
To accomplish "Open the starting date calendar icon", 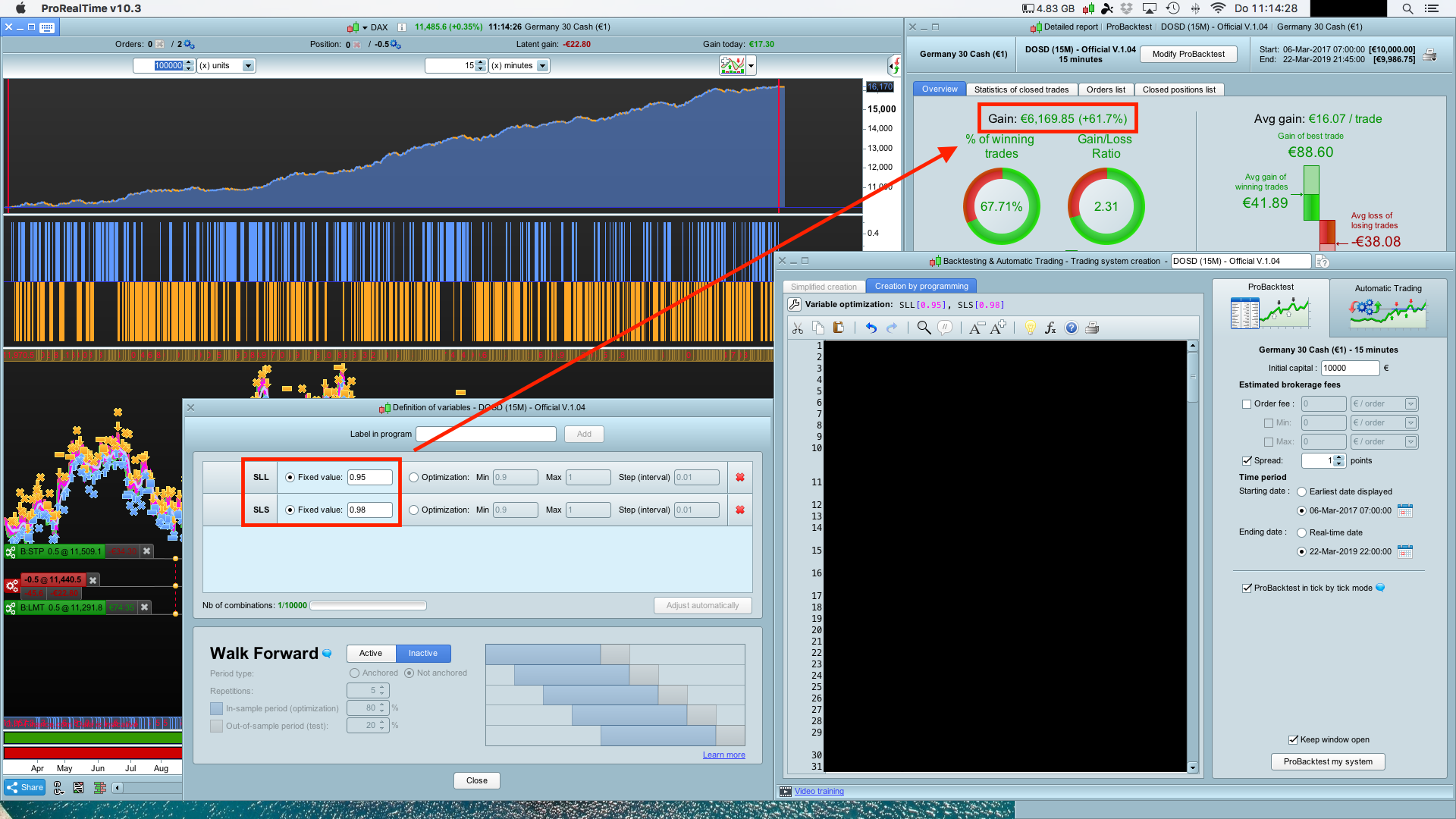I will [x=1404, y=510].
